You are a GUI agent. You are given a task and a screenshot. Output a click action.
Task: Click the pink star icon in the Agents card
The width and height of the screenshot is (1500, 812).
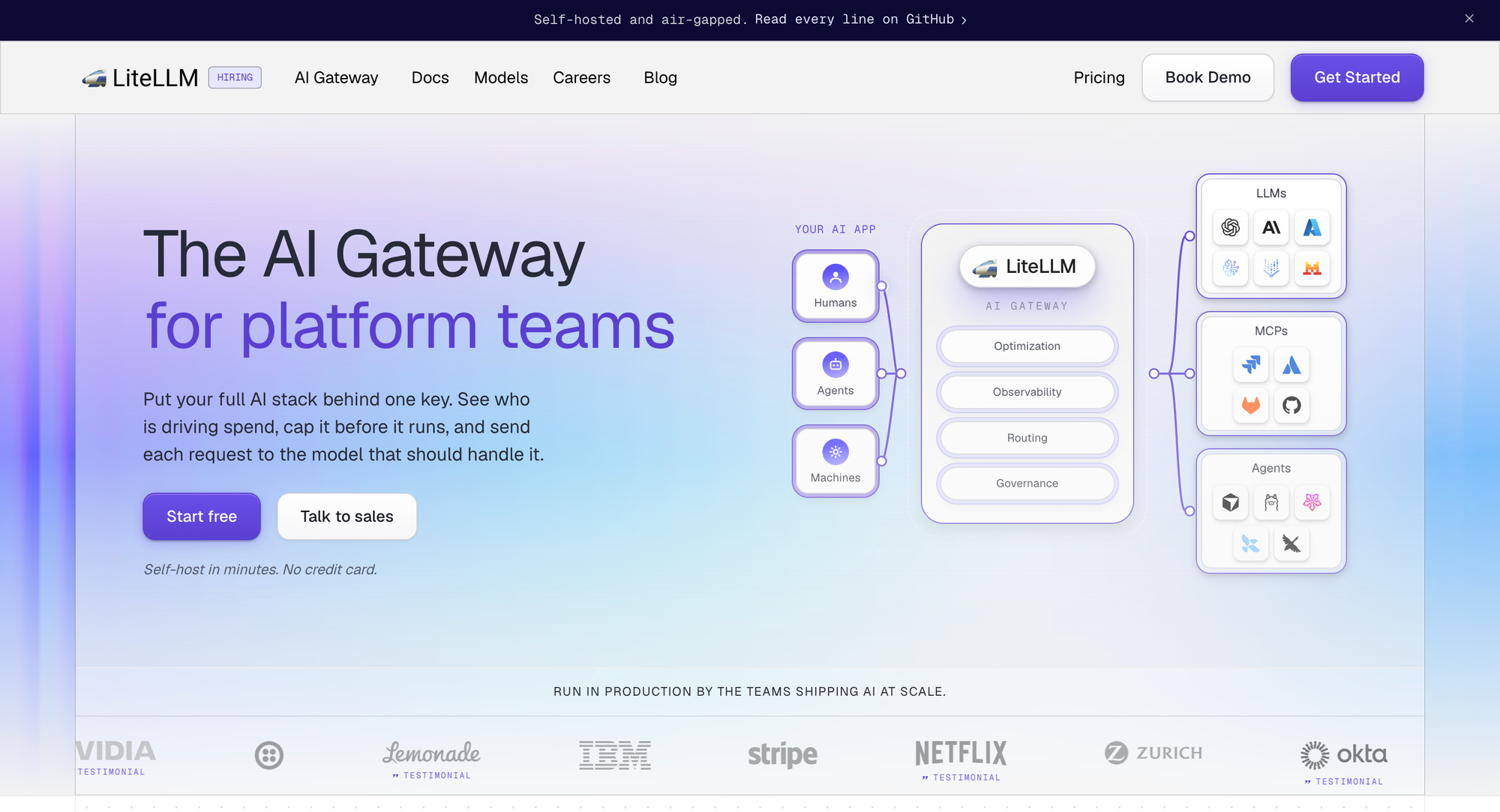pyautogui.click(x=1312, y=502)
